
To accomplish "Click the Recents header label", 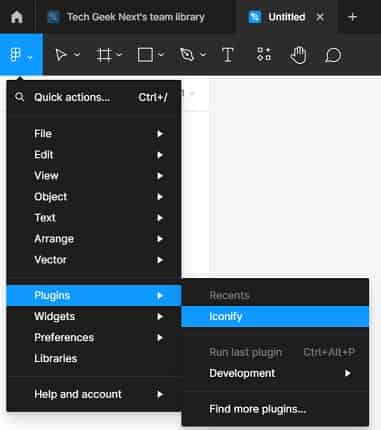I will click(x=229, y=295).
